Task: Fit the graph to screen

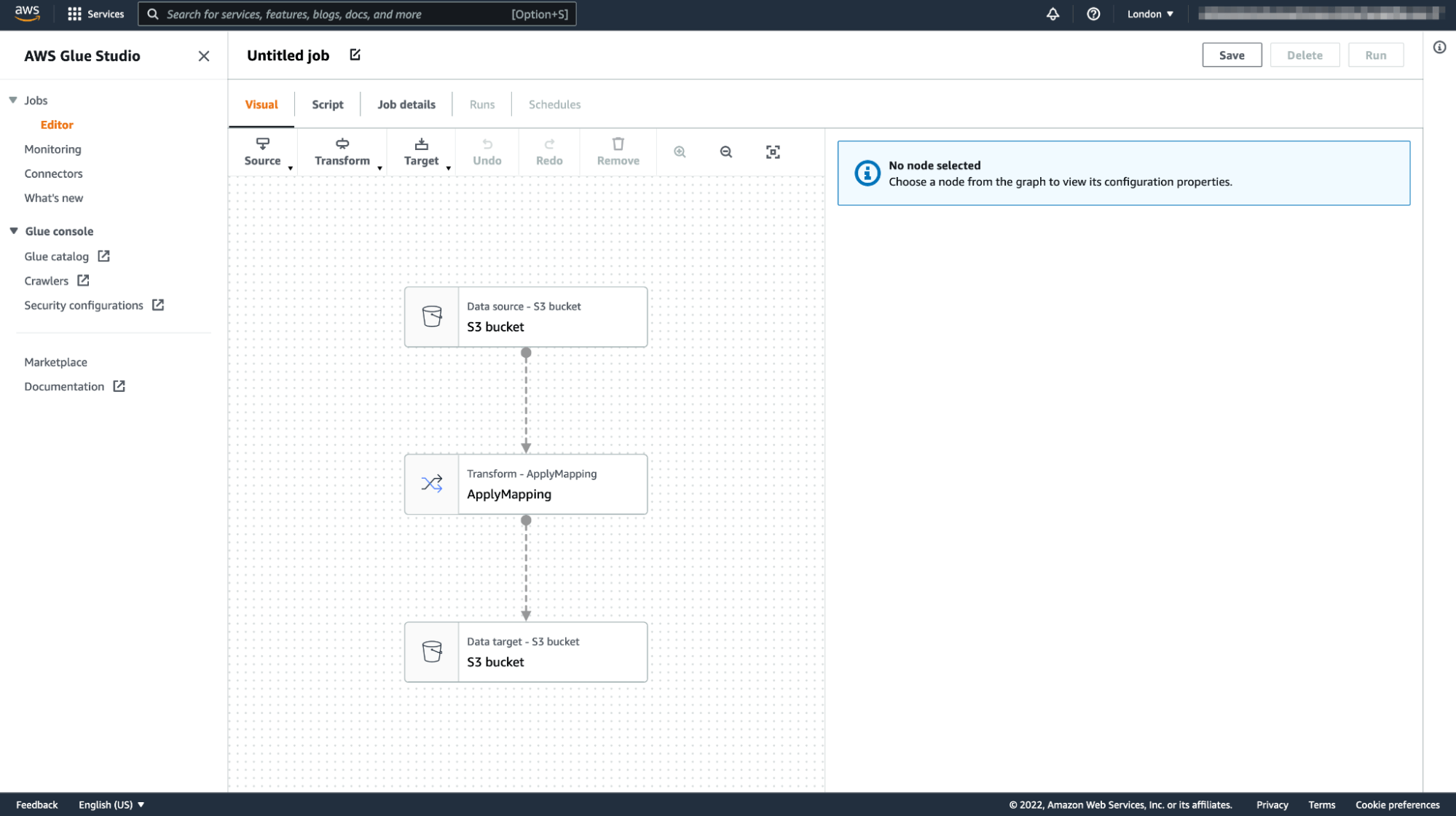Action: (x=773, y=152)
